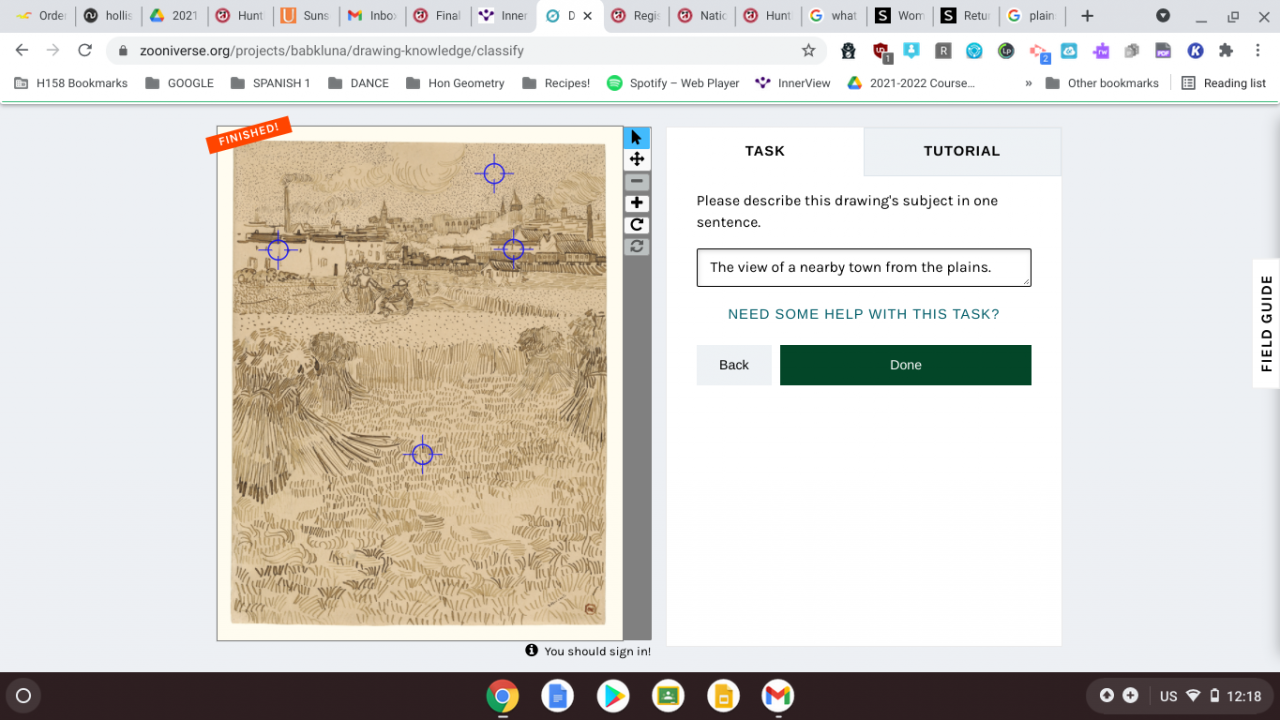Switch to the Inbox Gmail tab
The width and height of the screenshot is (1280, 720).
[x=371, y=16]
